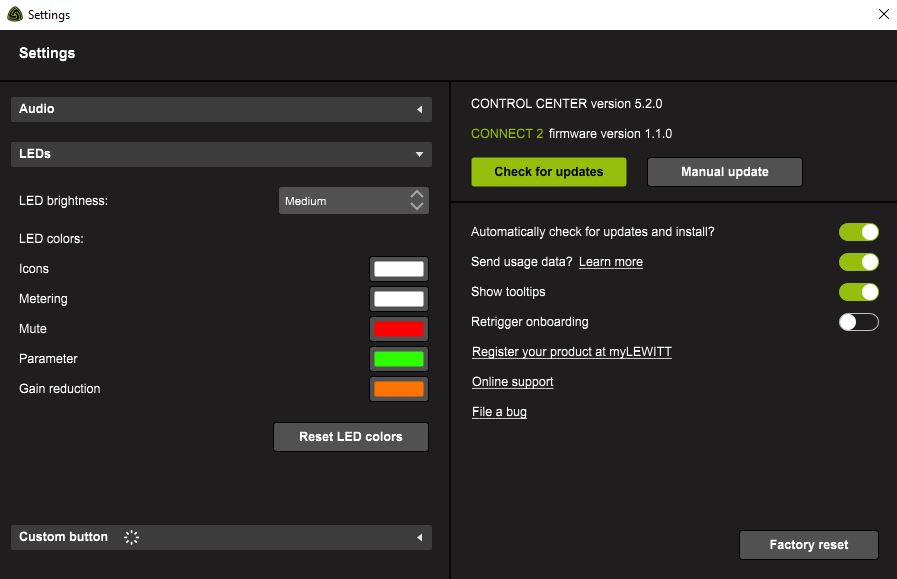
Task: Disable automatic update check toggle
Action: tap(859, 232)
